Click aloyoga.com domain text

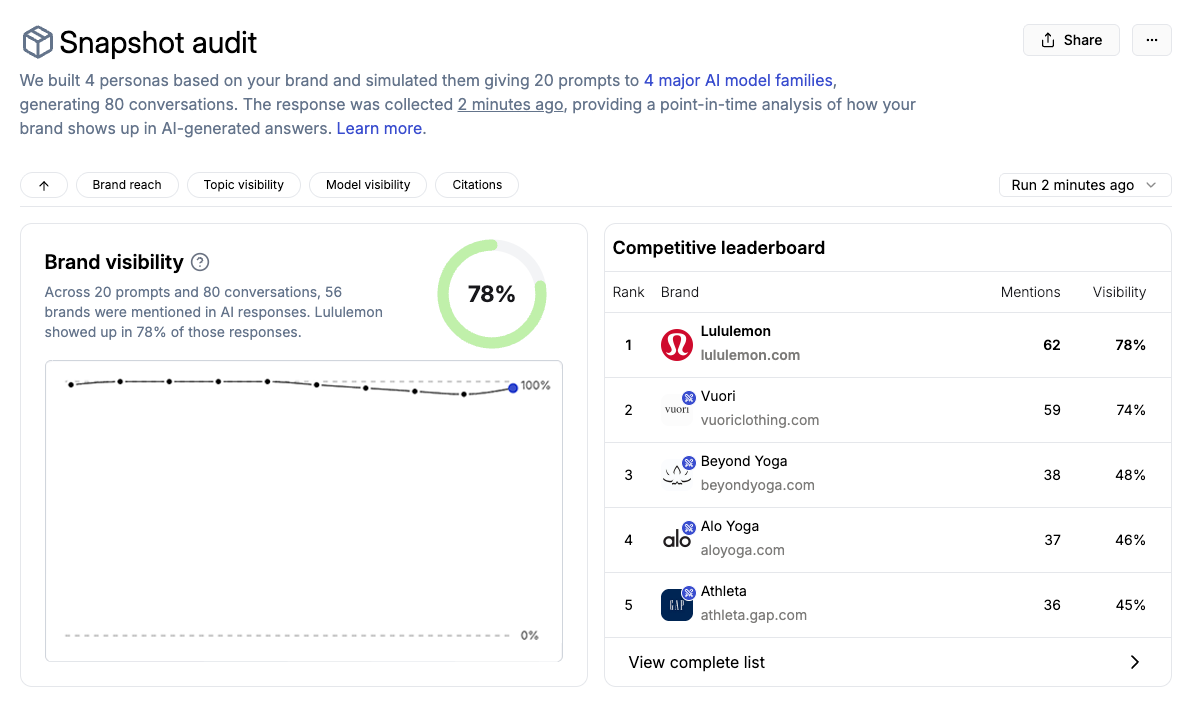[742, 550]
